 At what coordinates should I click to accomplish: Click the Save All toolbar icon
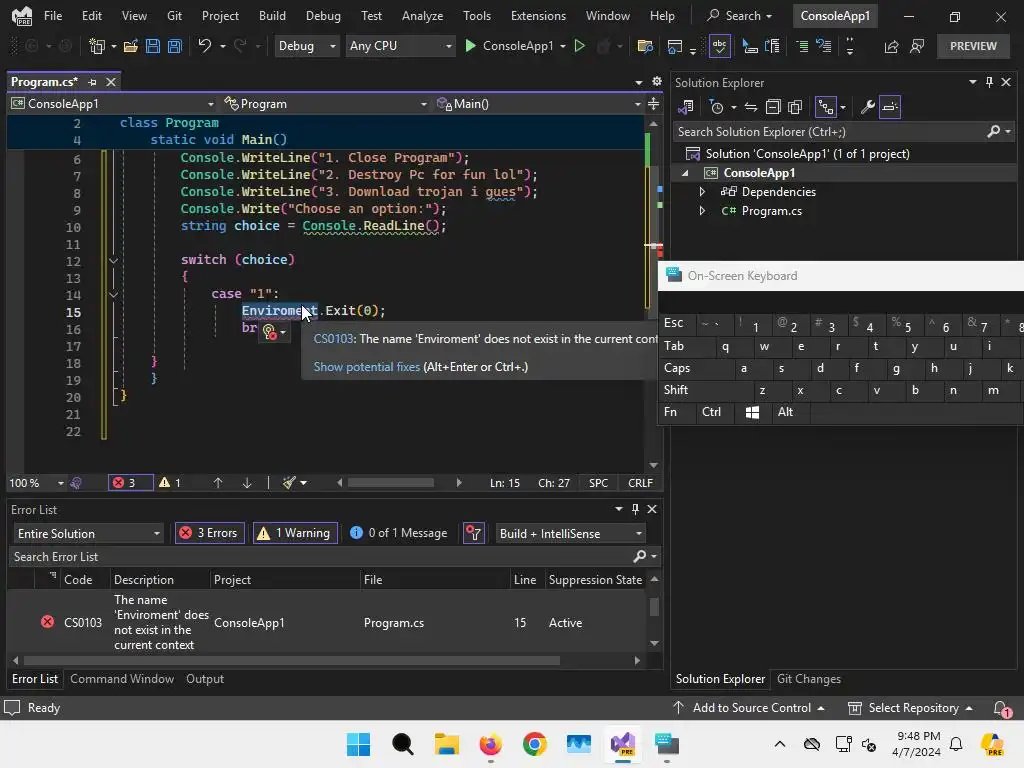(x=175, y=46)
